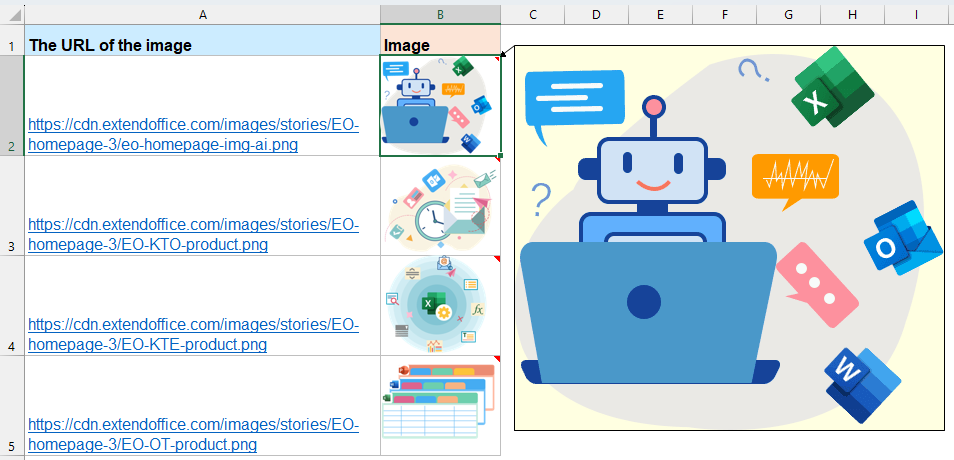Open the EO-KTE-product.png URL link
Image resolution: width=954 pixels, height=460 pixels.
coord(193,335)
